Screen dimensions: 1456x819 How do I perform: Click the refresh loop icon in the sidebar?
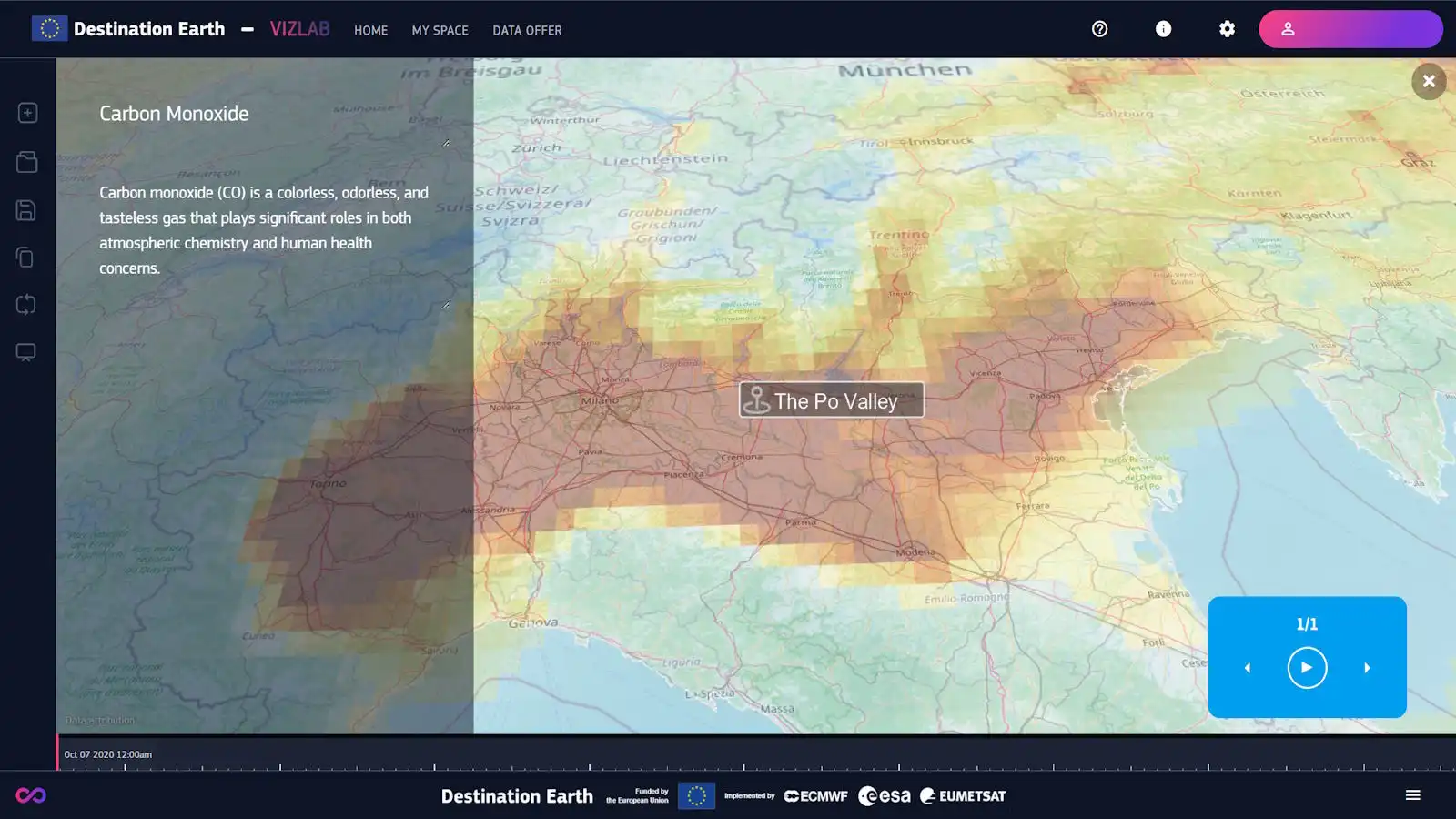[x=26, y=305]
